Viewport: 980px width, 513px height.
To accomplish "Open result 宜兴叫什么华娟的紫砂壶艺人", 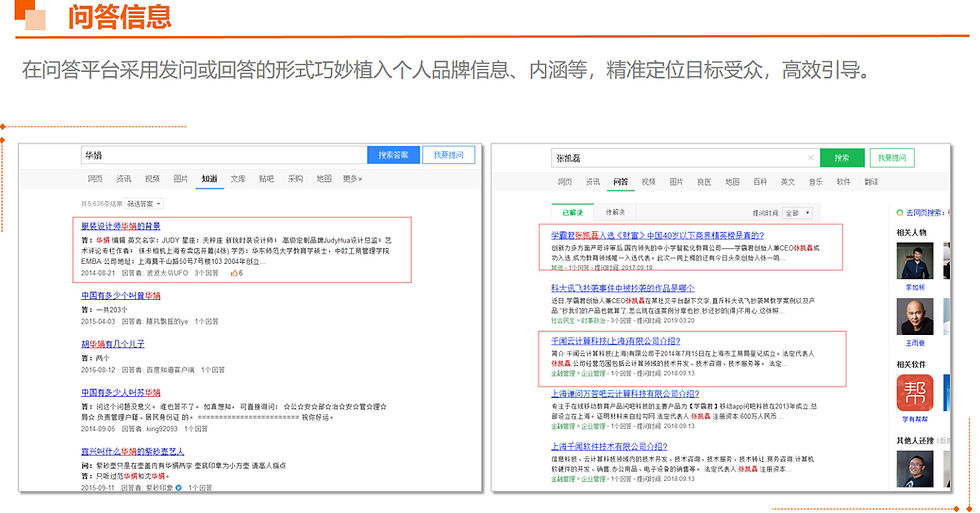I will tap(132, 451).
